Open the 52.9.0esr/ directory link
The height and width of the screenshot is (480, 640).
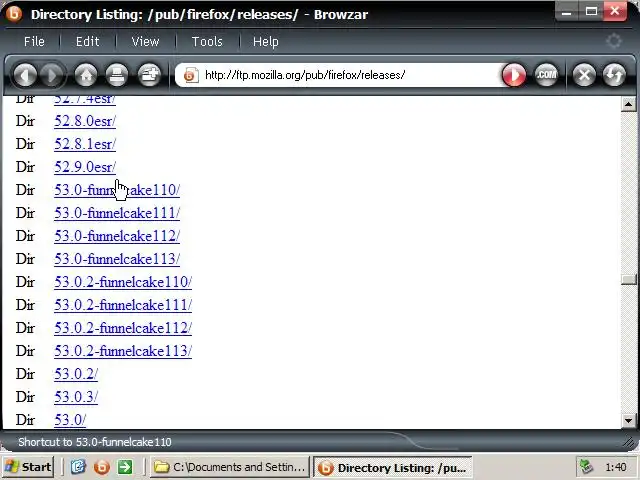(85, 167)
